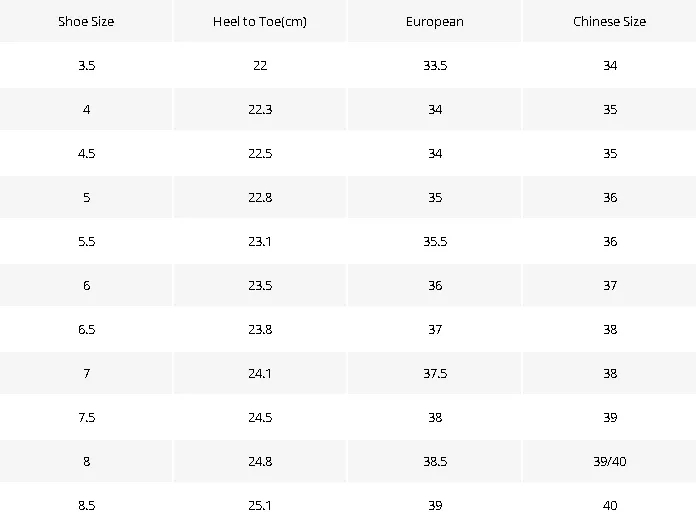
Task: Click European size 33.5 cell
Action: coord(435,65)
